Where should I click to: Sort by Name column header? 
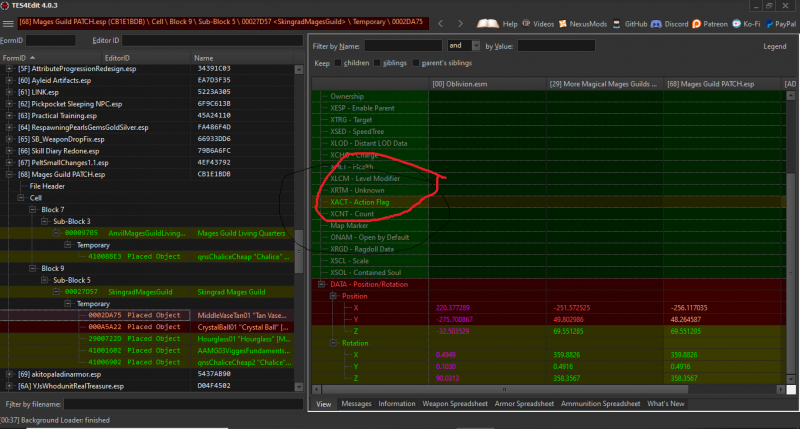243,58
